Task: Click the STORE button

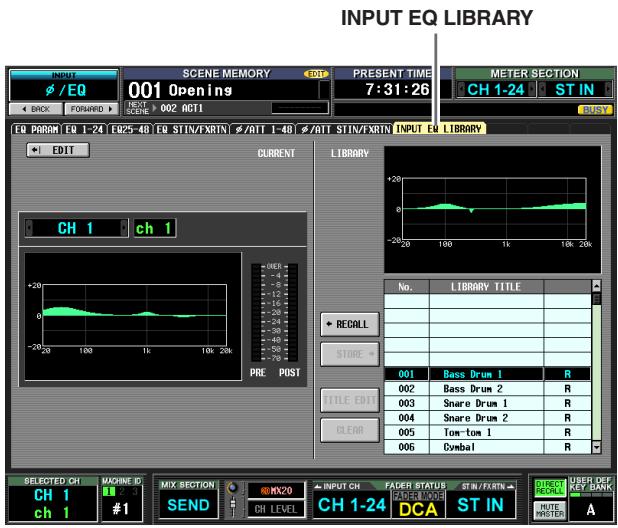Action: click(x=350, y=354)
